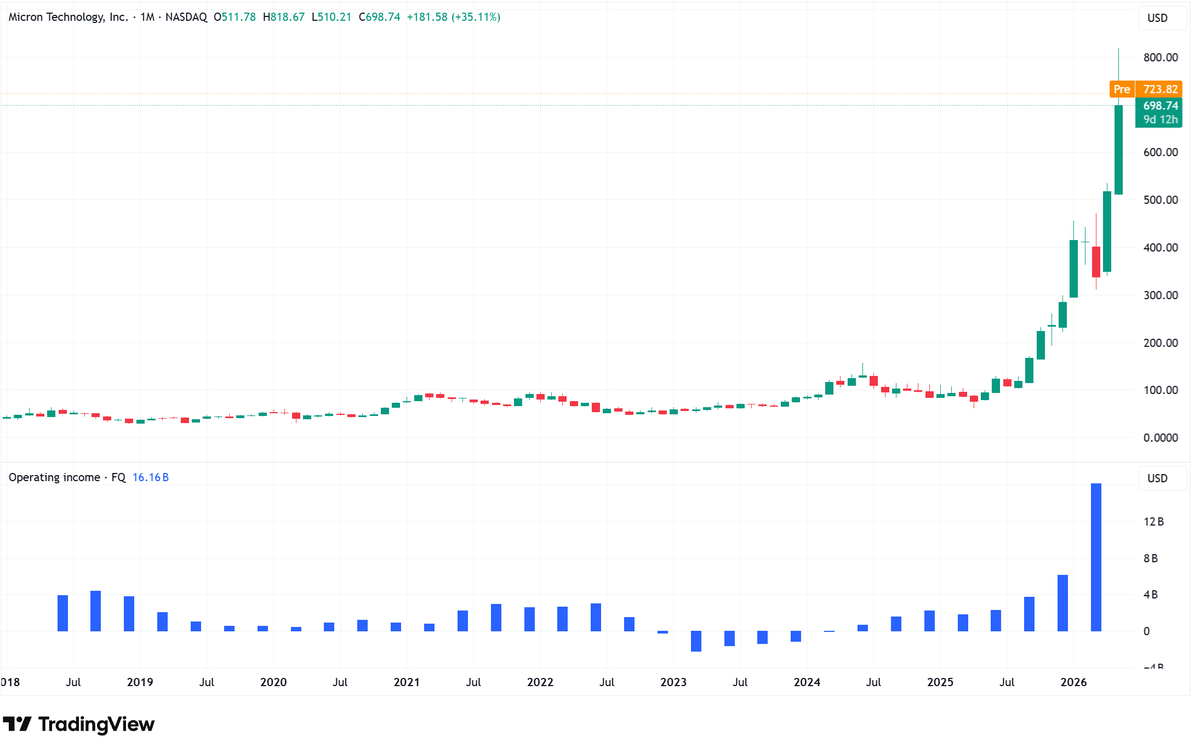The image size is (1200, 753).
Task: Click the low value L510.21
Action: click(333, 18)
